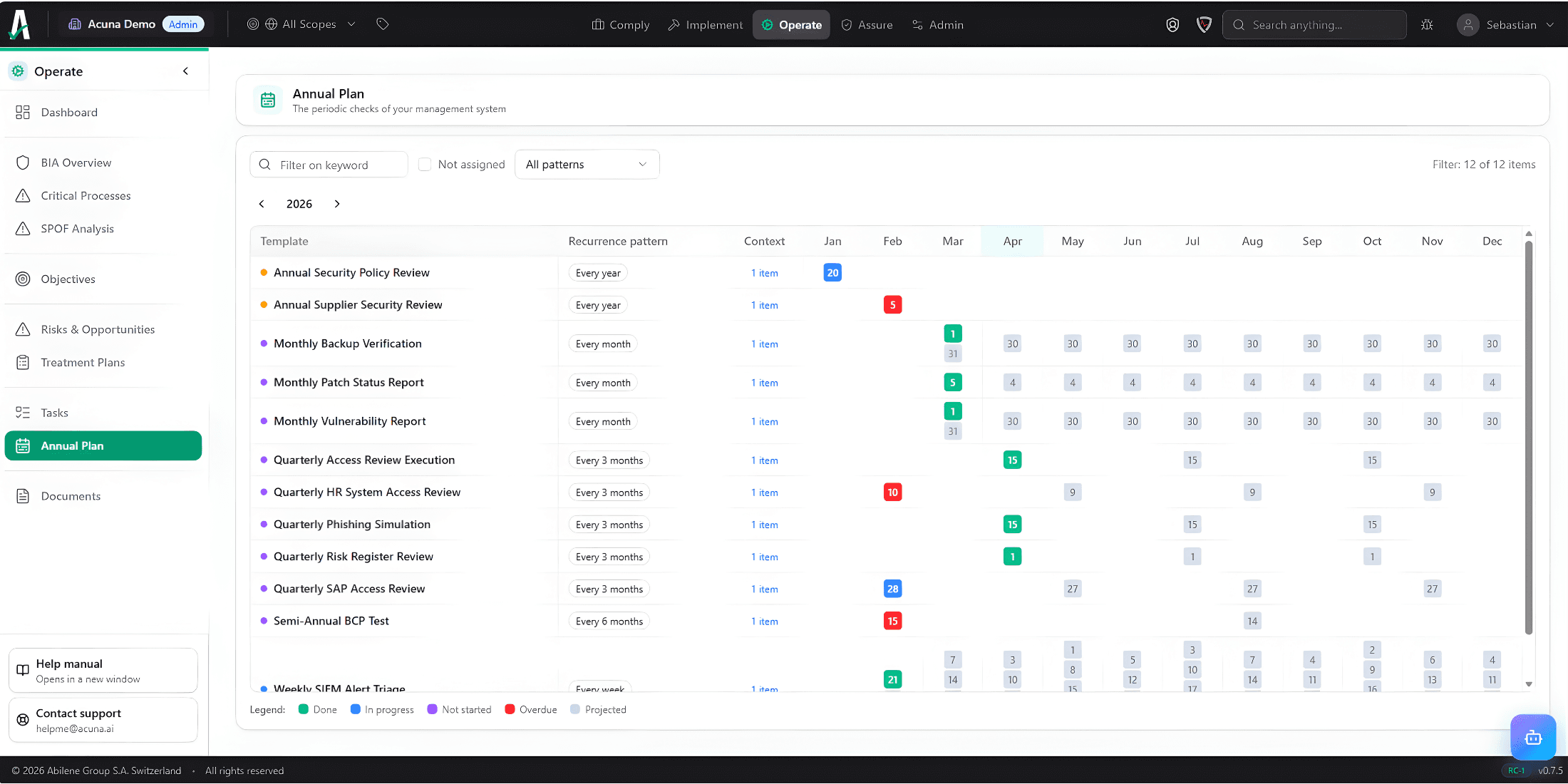
Task: Click the bug report icon
Action: [1427, 25]
